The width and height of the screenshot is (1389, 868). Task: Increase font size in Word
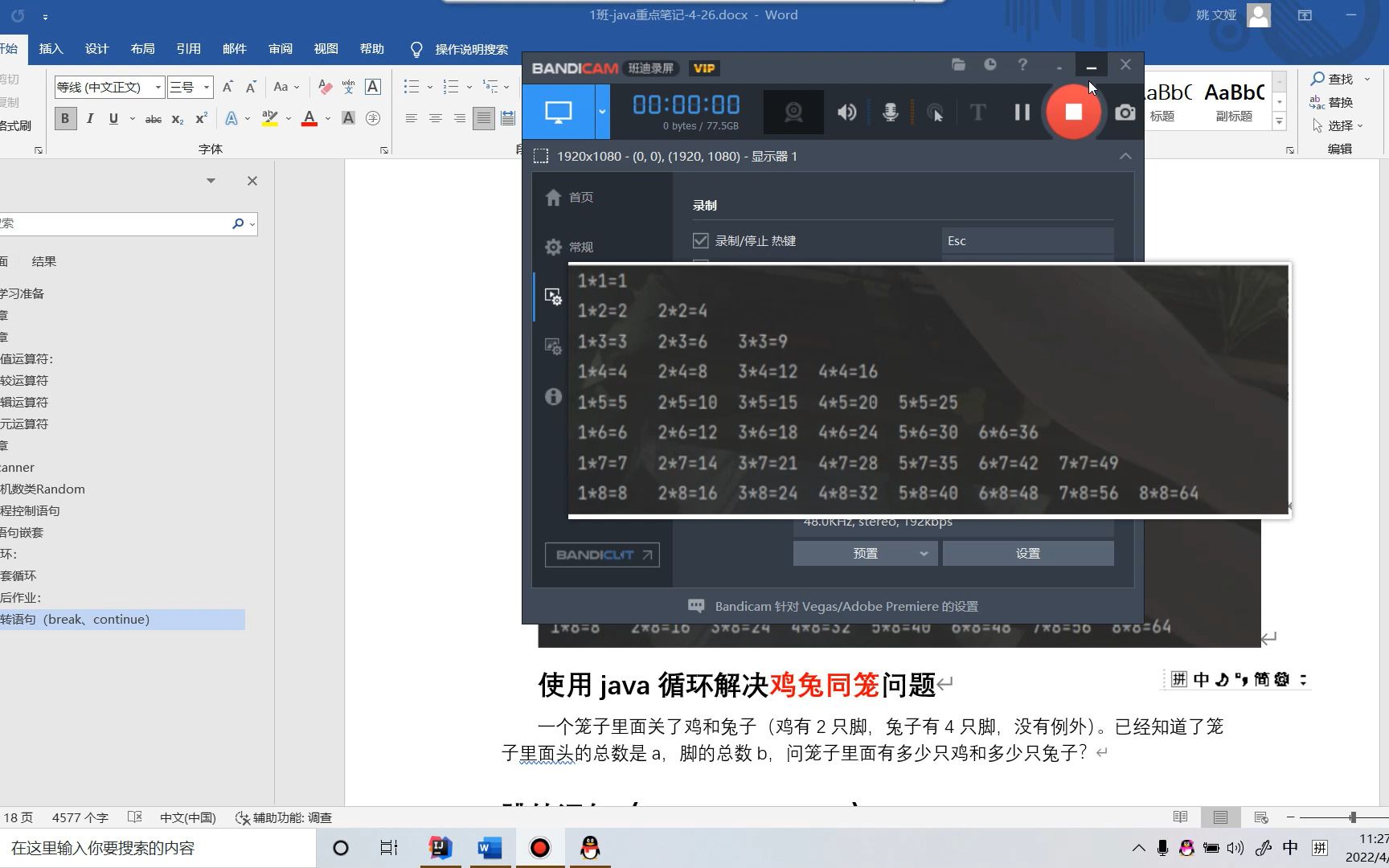point(227,87)
